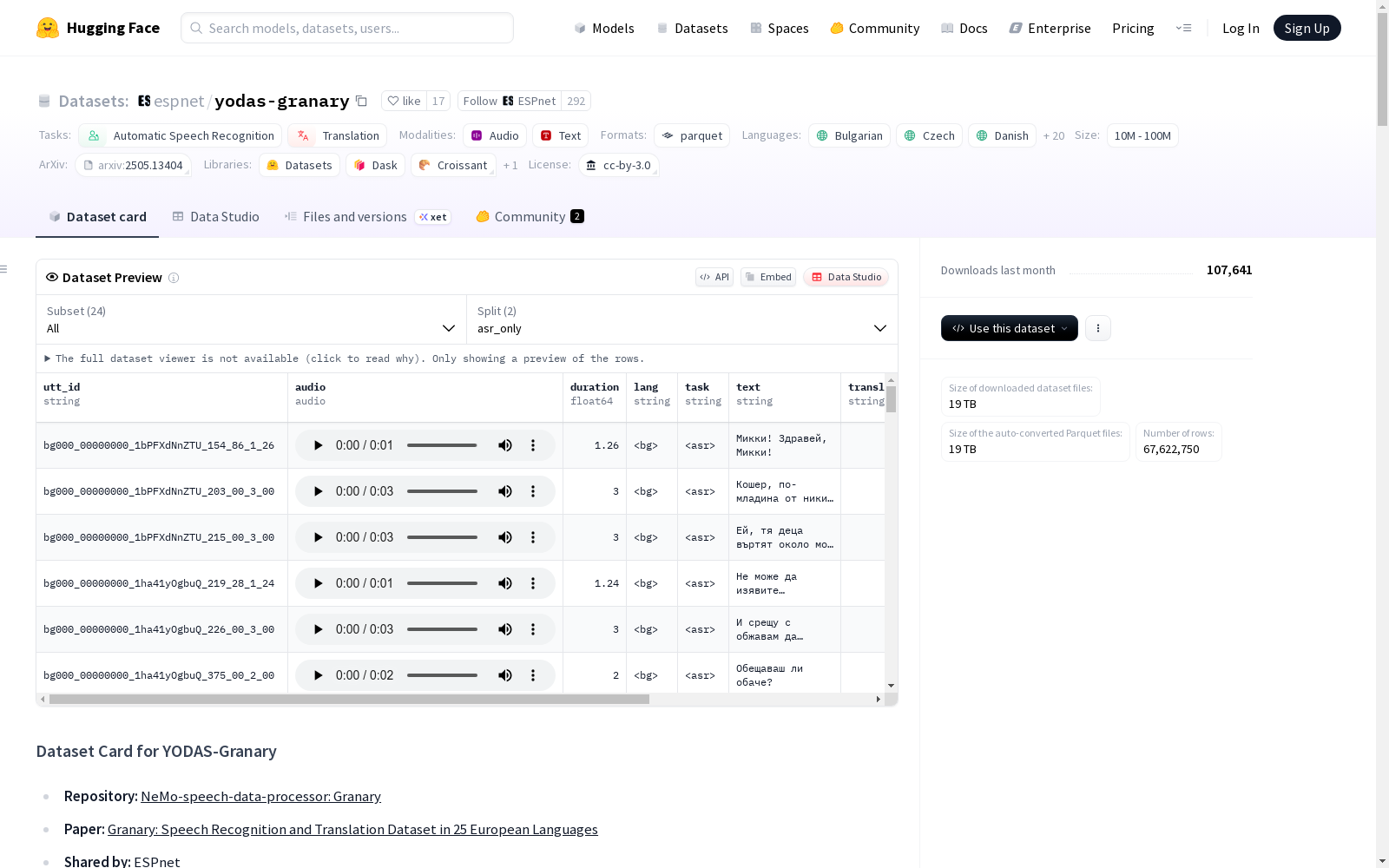The image size is (1389, 868).
Task: Select the Dataset card tab
Action: [x=97, y=217]
